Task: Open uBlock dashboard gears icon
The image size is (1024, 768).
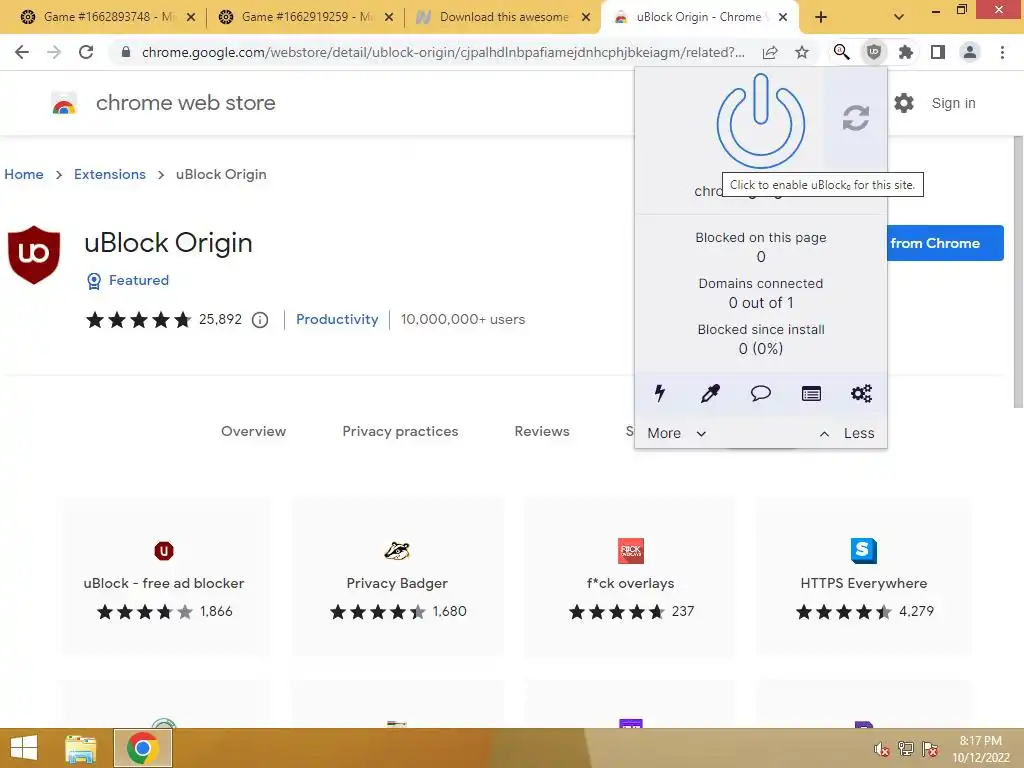Action: click(x=861, y=393)
